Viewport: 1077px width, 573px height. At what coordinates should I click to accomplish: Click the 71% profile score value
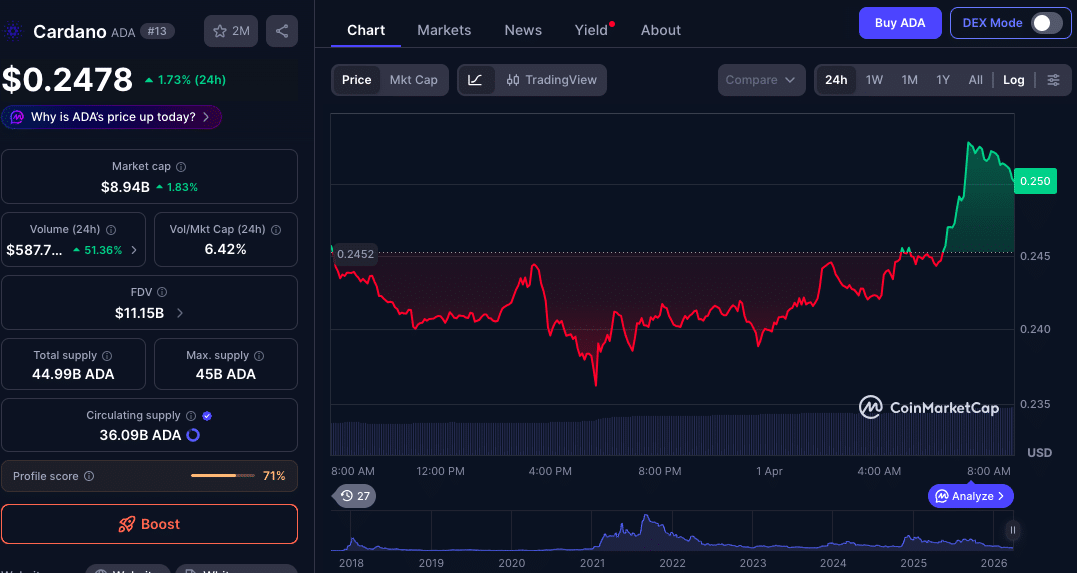[x=274, y=475]
